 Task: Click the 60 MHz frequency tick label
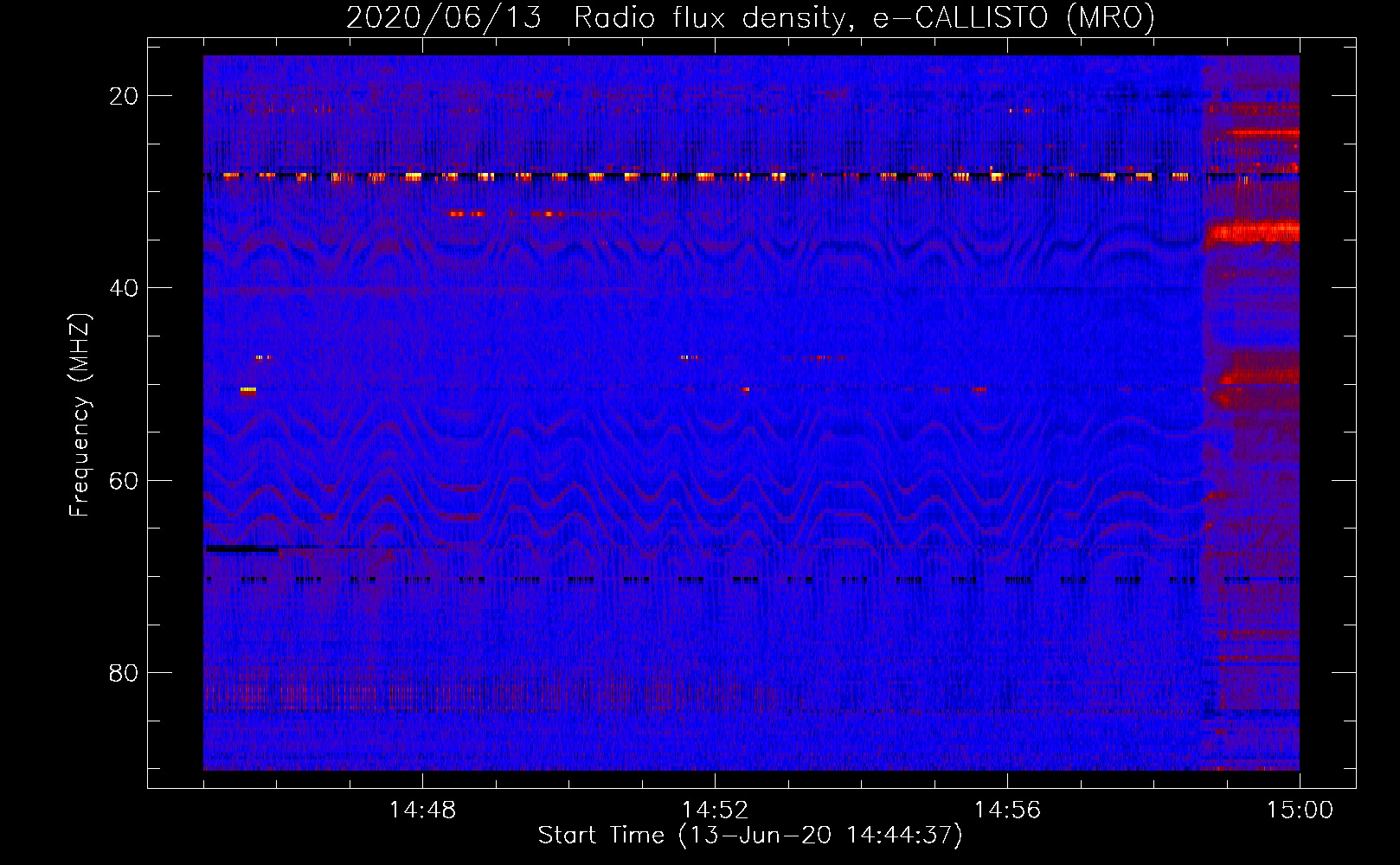(124, 480)
